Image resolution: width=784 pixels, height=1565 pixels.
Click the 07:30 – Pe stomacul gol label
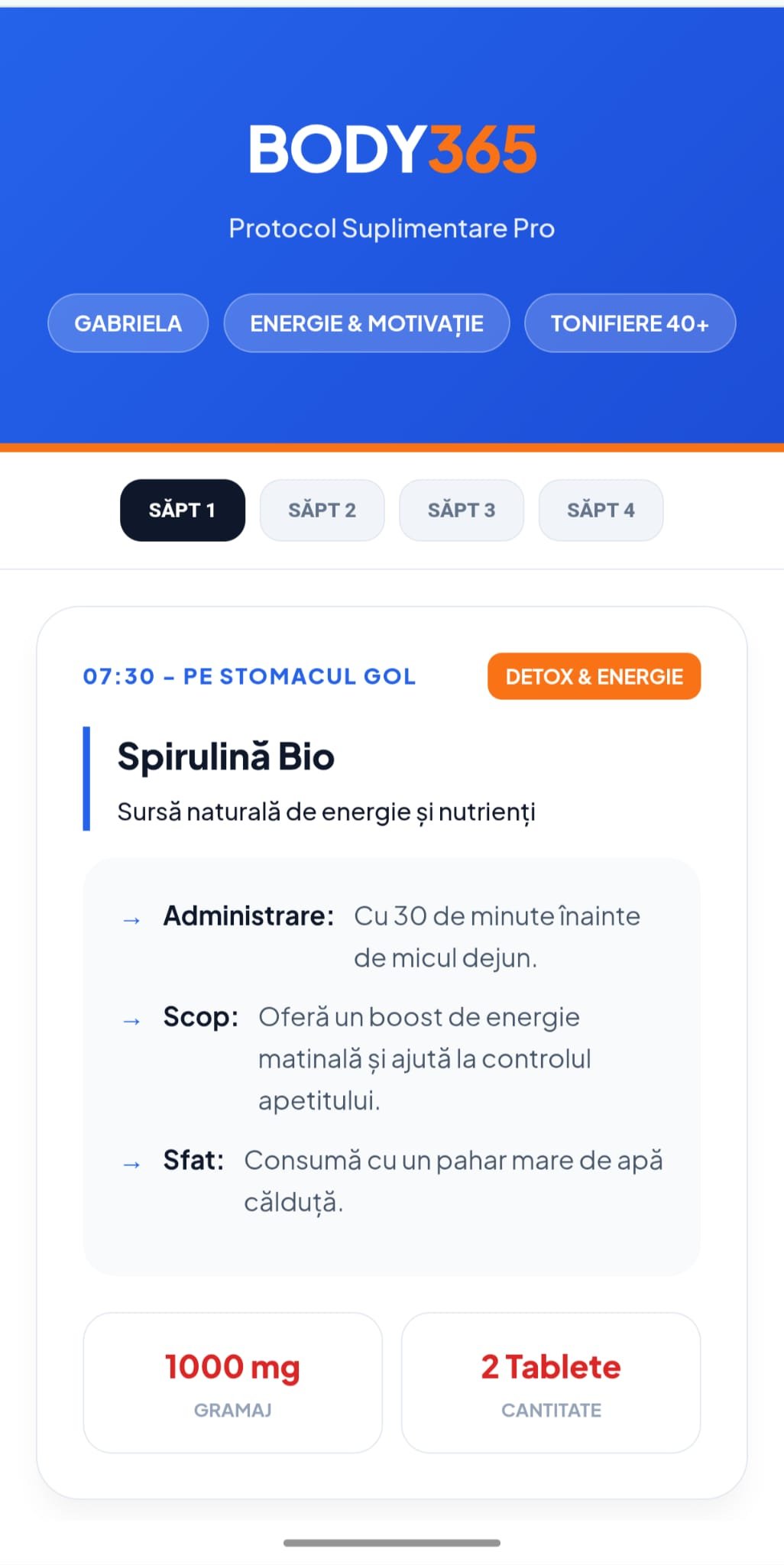coord(249,676)
